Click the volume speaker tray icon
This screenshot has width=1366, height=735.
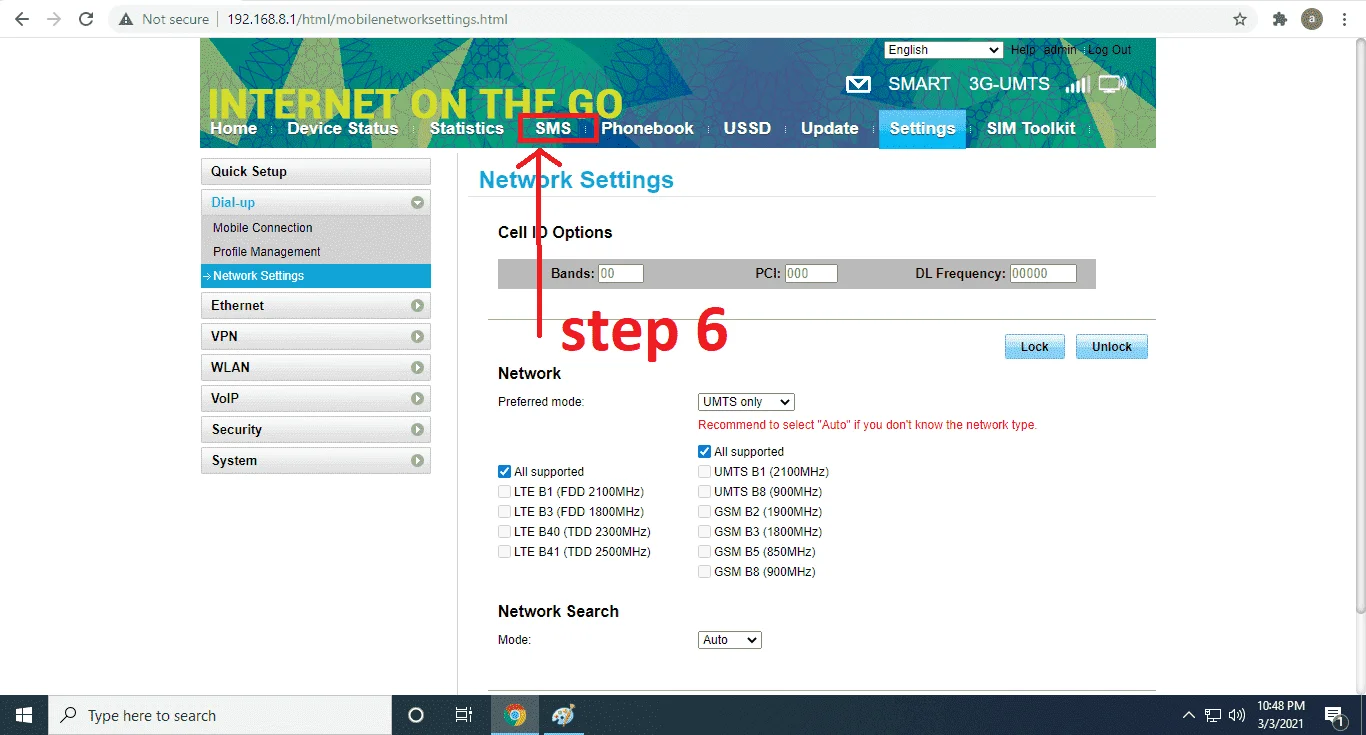pos(1237,715)
